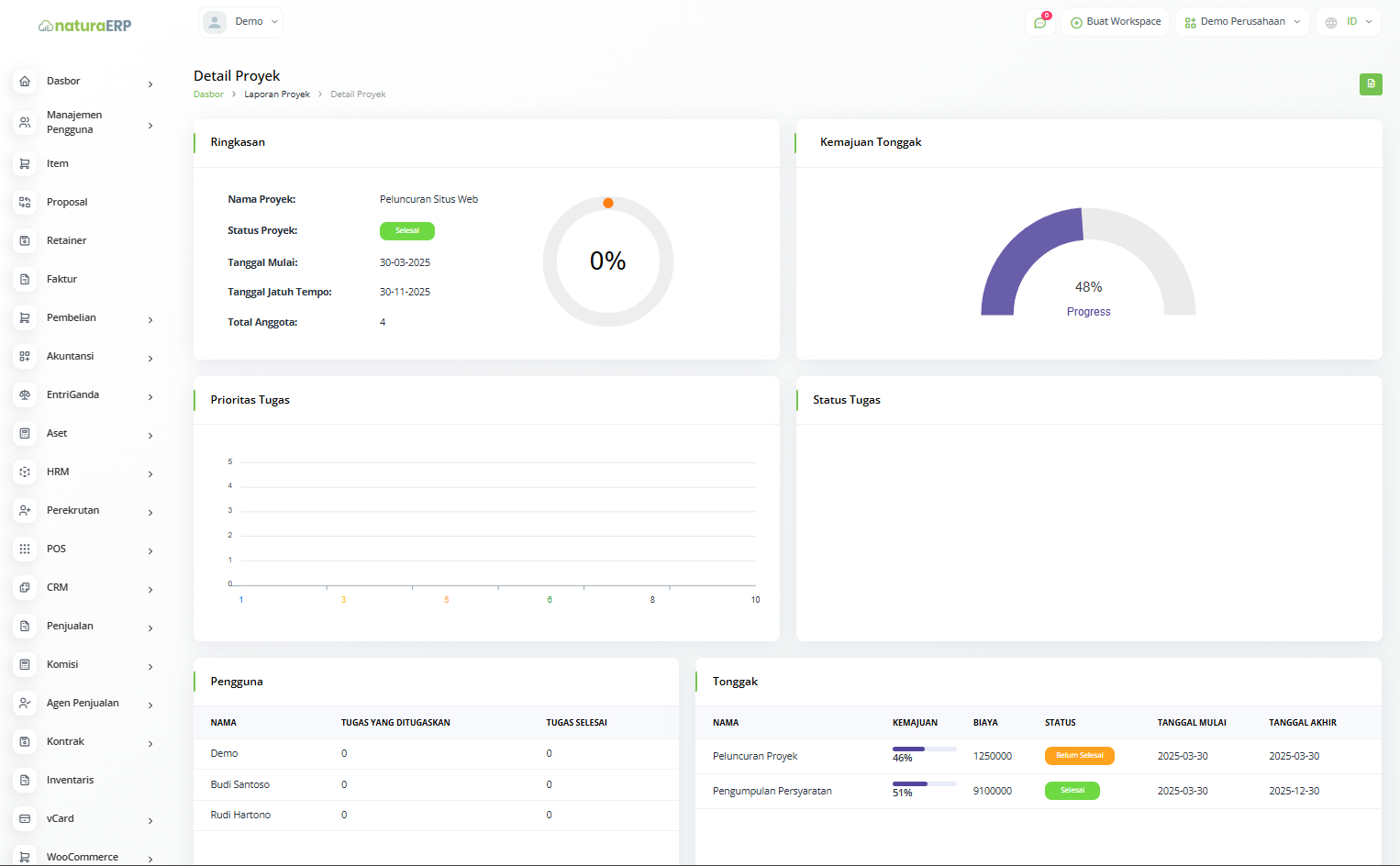This screenshot has height=866, width=1400.
Task: Expand the Akuntansi submenu chevron
Action: pyautogui.click(x=150, y=359)
